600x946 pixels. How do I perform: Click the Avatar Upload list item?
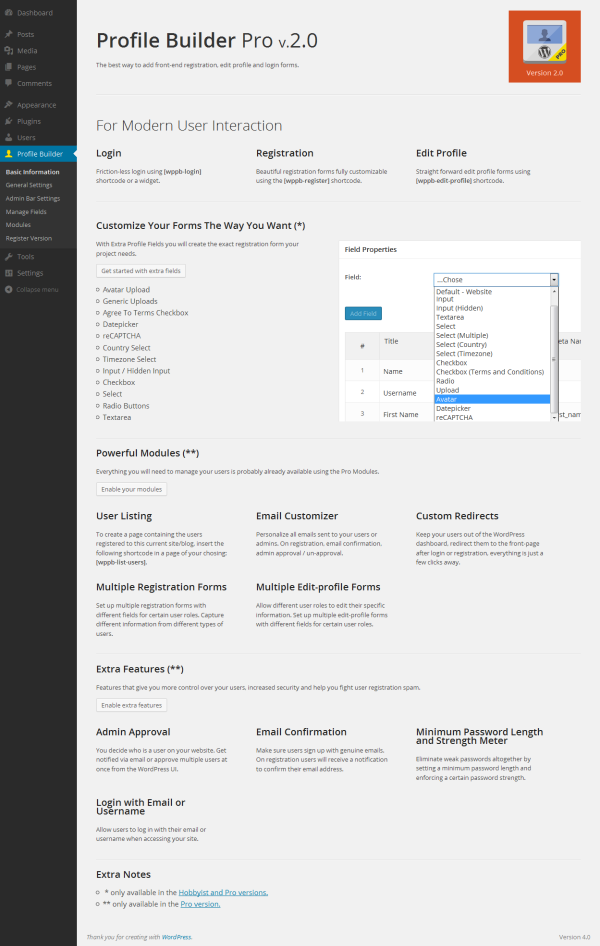126,290
